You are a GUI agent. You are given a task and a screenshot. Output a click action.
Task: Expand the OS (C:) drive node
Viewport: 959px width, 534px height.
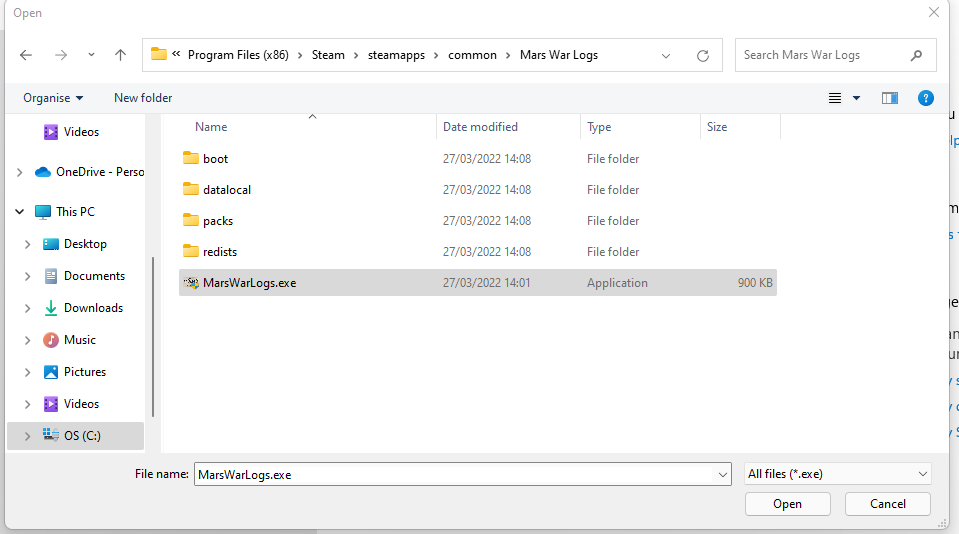point(28,436)
